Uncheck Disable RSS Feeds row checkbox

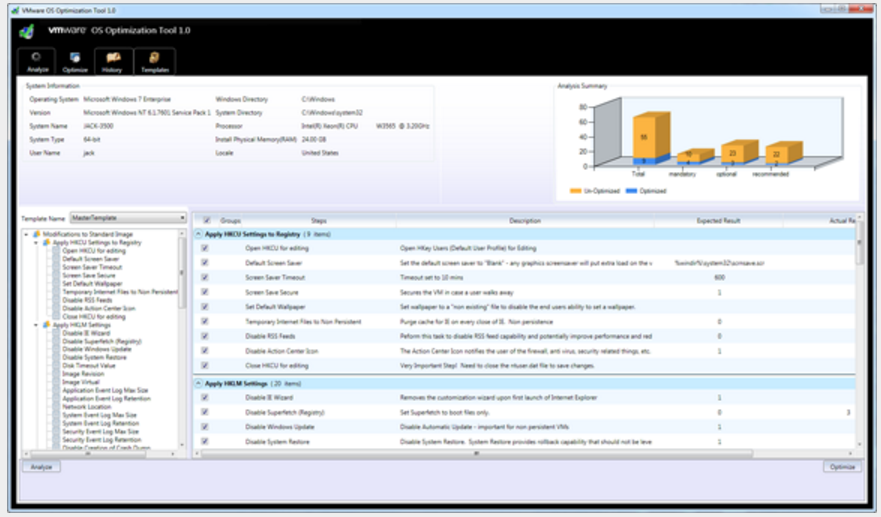click(205, 336)
